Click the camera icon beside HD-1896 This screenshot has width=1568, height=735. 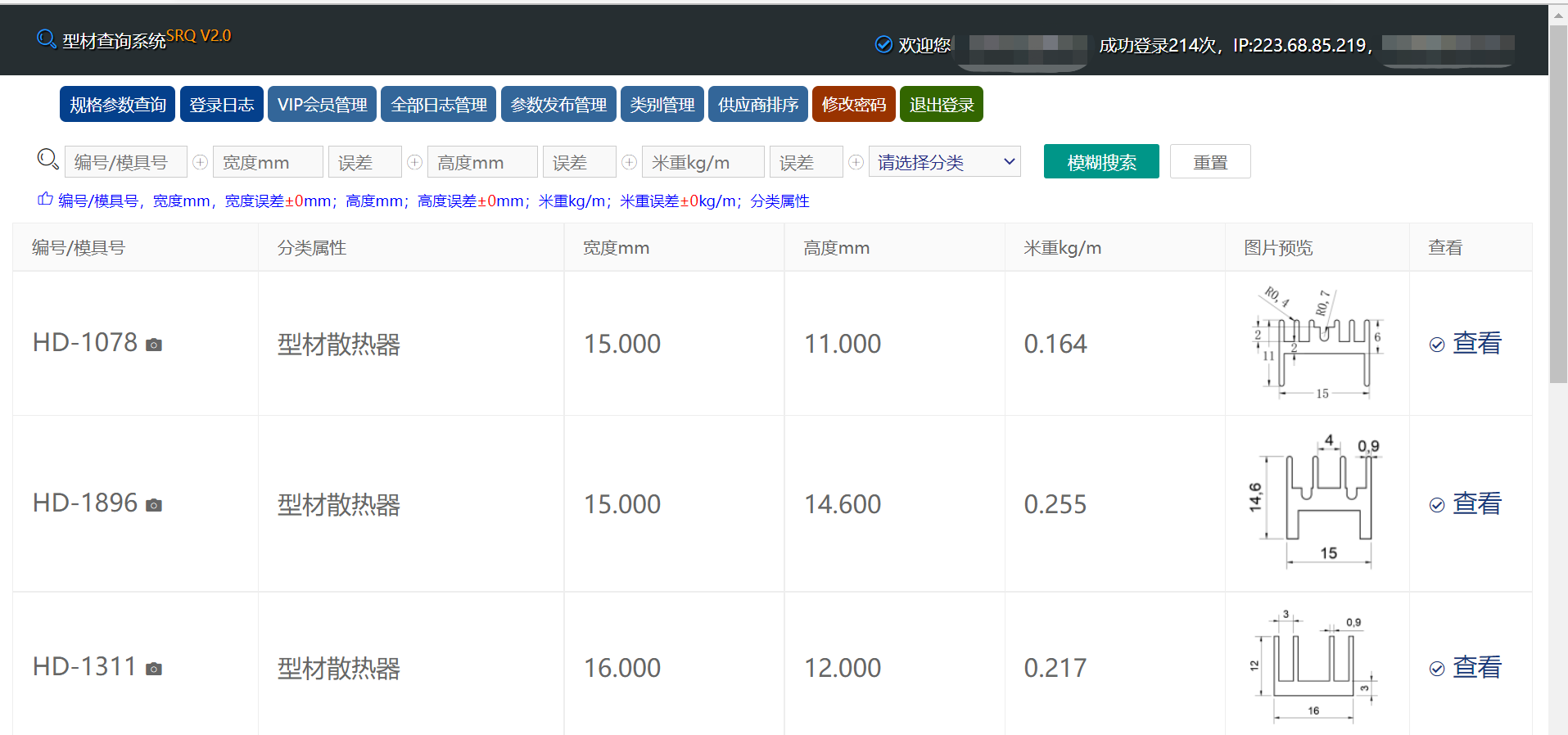pos(154,505)
